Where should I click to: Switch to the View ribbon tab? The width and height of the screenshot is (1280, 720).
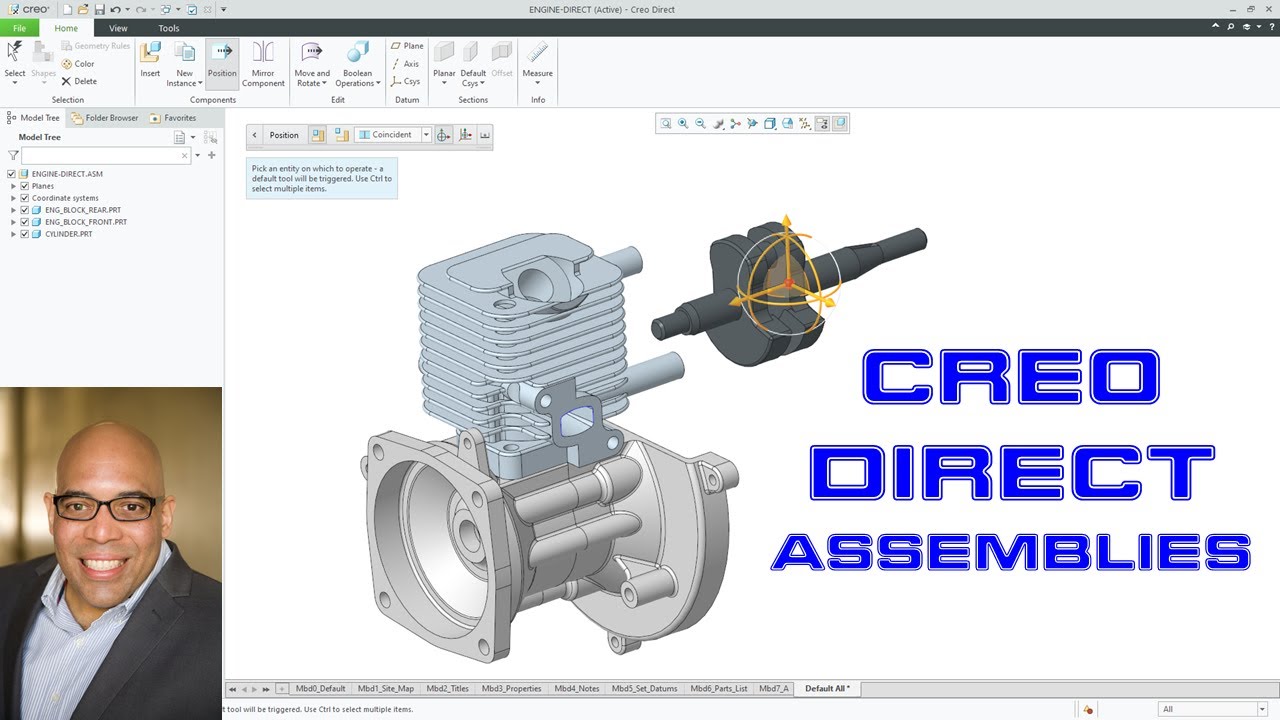tap(118, 28)
